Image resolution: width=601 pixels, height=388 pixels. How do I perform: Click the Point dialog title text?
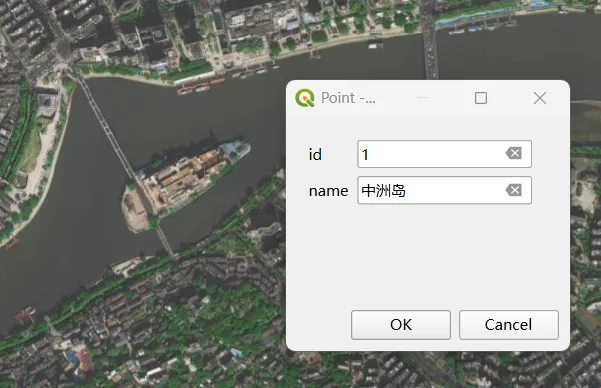[348, 98]
